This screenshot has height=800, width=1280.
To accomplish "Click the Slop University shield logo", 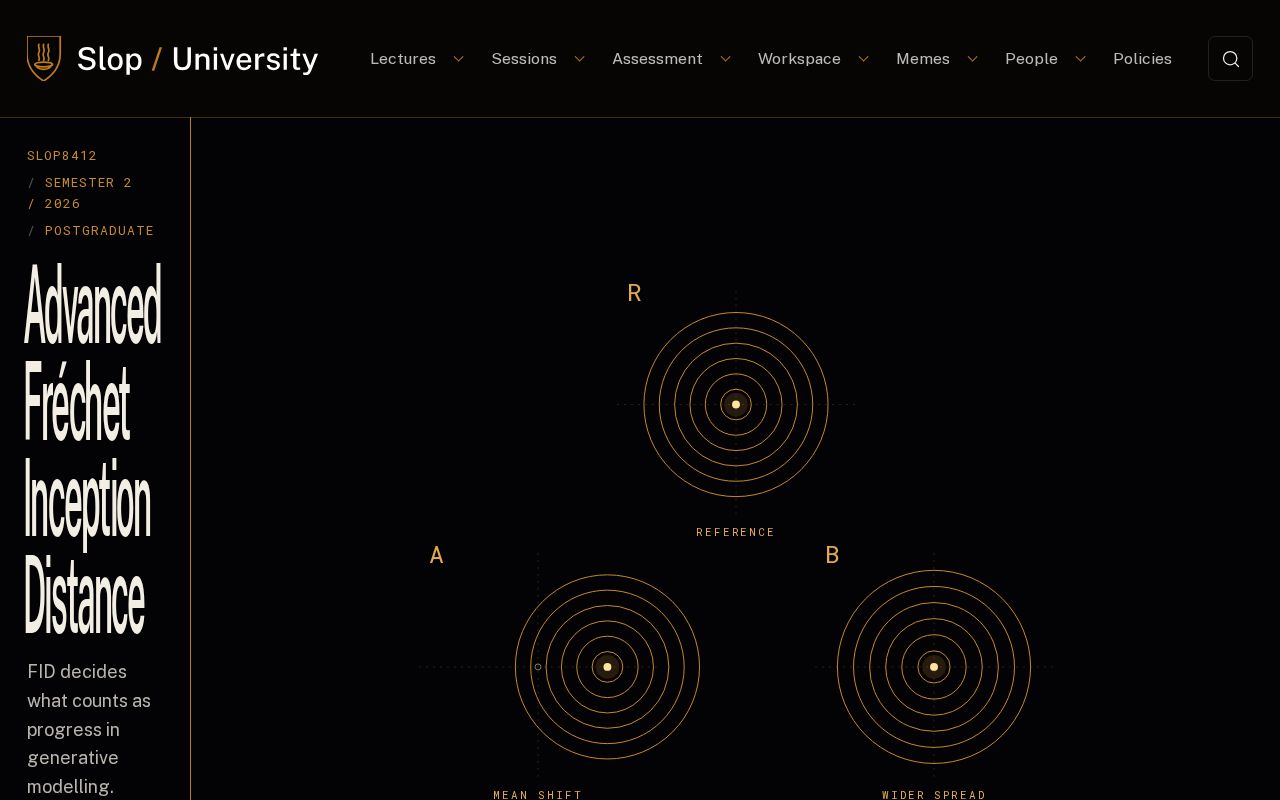I will 44,58.
